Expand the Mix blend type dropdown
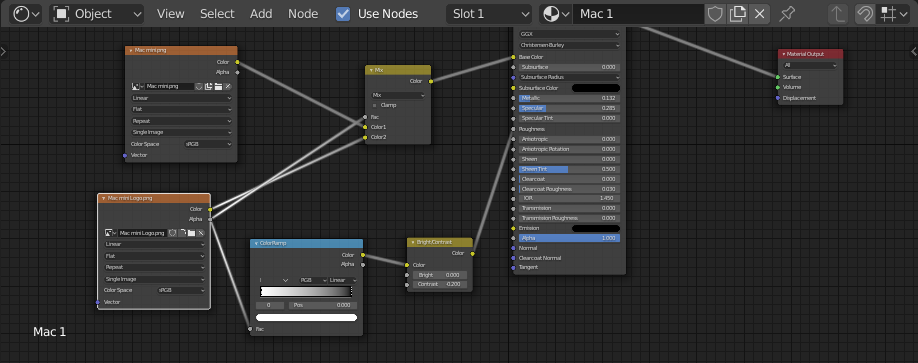918x363 pixels. 398,95
